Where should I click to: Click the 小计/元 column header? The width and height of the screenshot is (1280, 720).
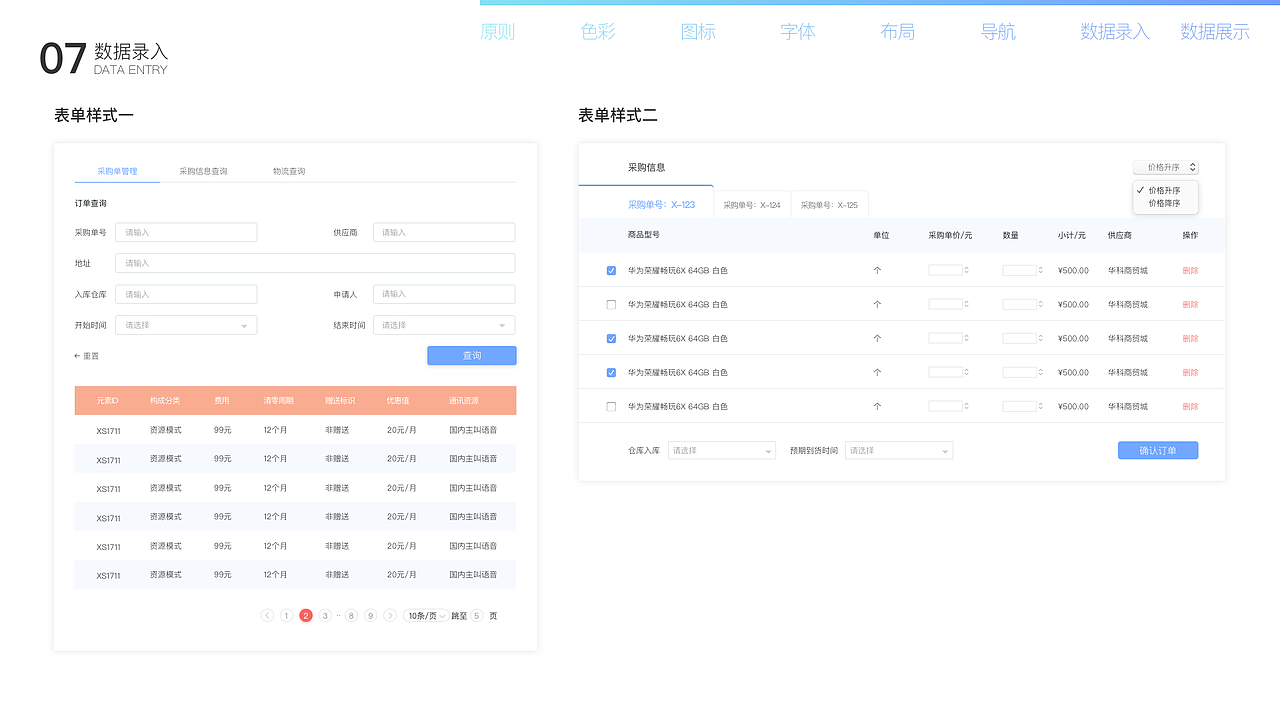[1072, 235]
